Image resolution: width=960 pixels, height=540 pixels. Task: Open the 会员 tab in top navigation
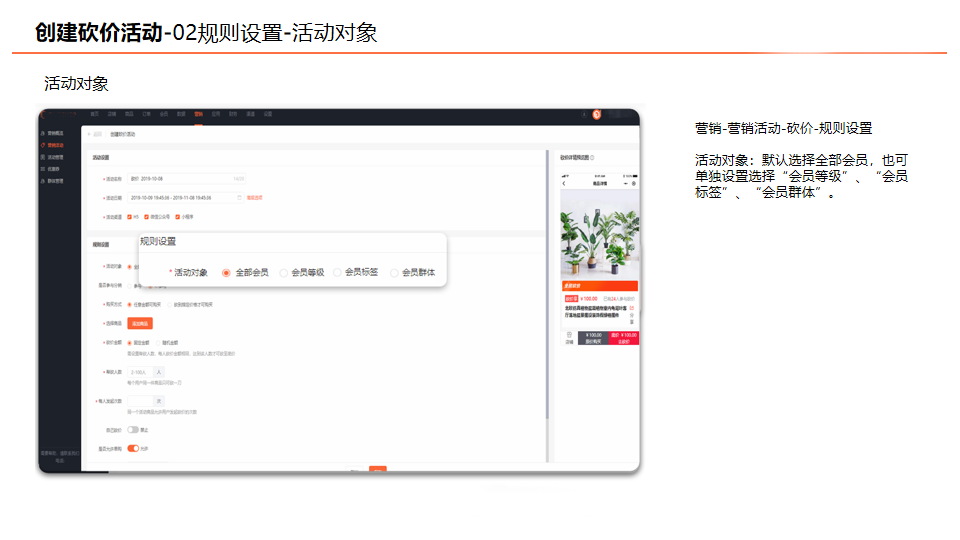click(x=163, y=114)
